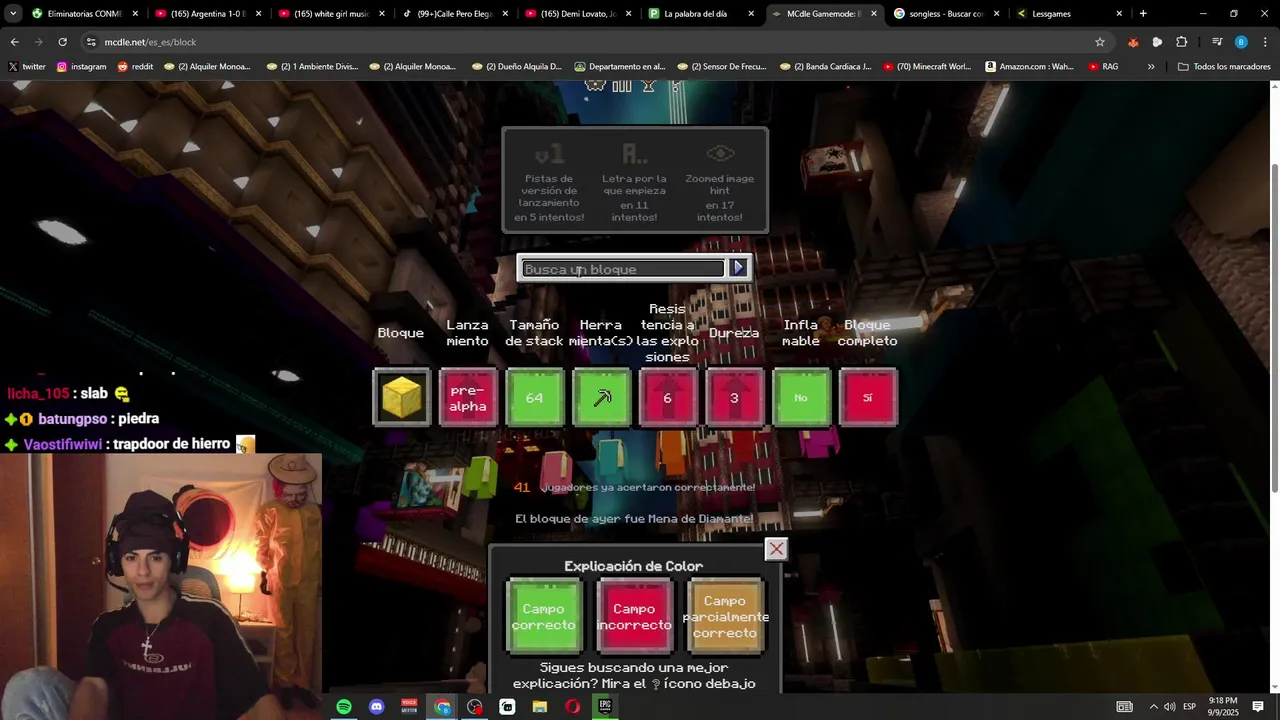Screen dimensions: 1280x720
Task: Submit the block guess with arrow button
Action: point(738,268)
